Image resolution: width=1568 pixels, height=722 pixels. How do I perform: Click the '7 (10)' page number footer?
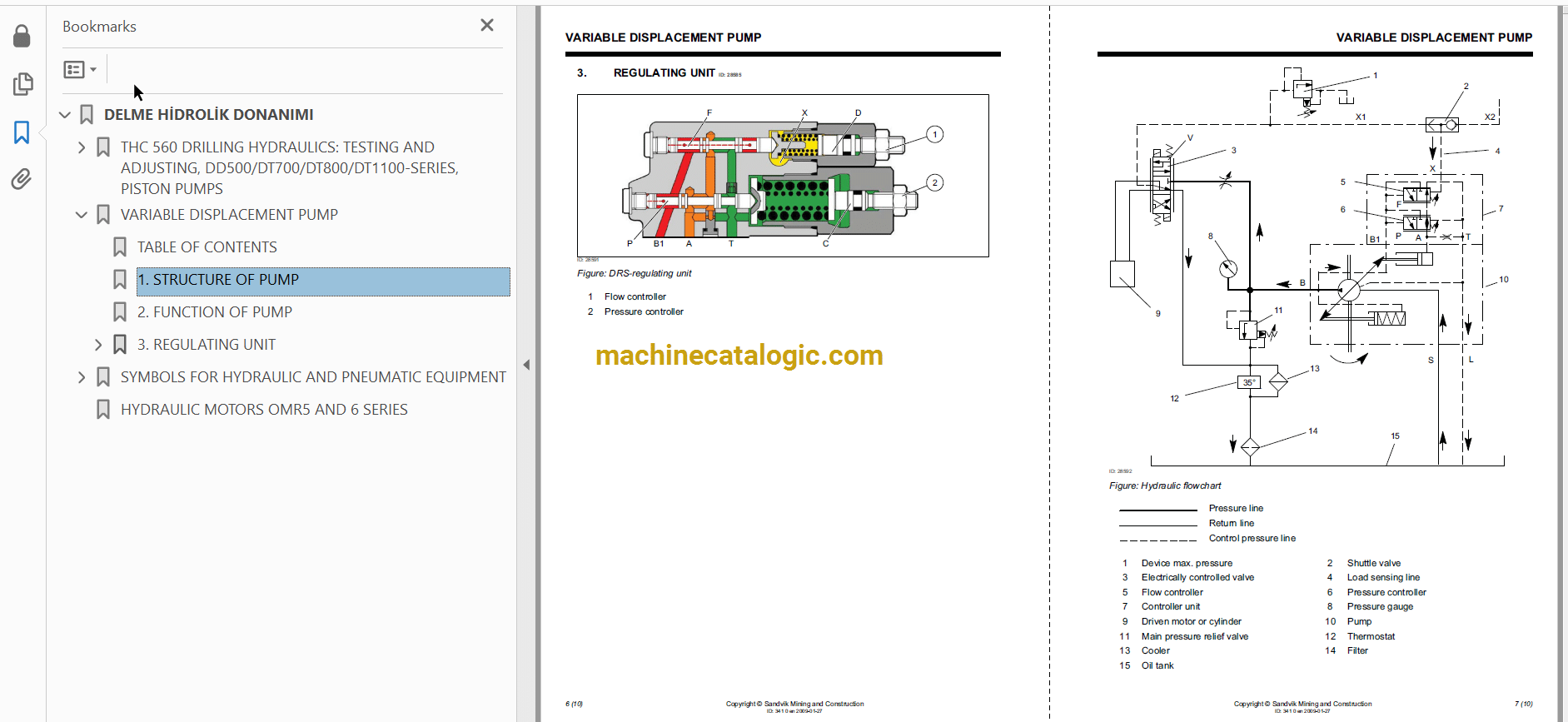(x=1523, y=704)
